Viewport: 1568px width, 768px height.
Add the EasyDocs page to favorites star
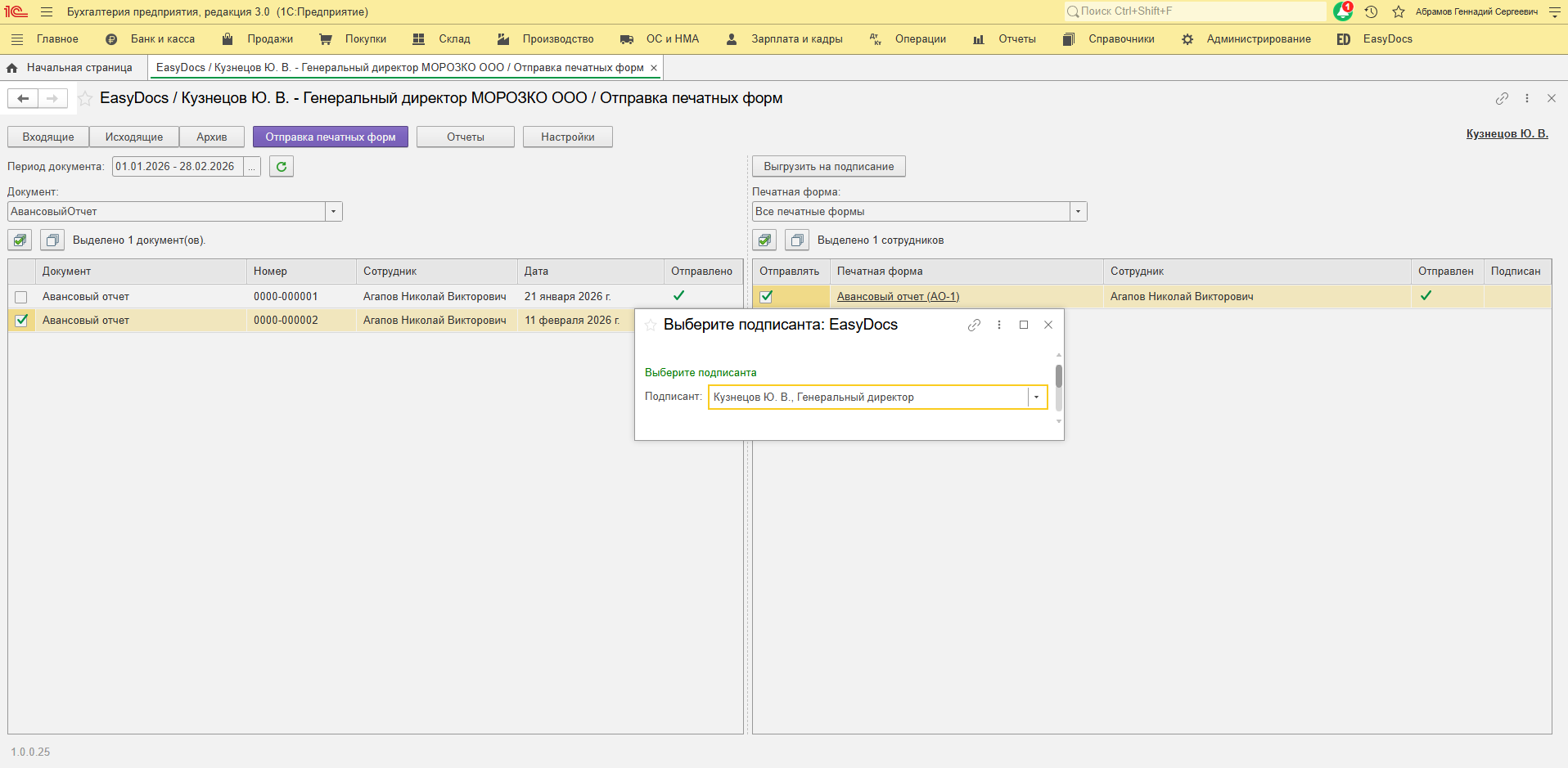pyautogui.click(x=85, y=99)
